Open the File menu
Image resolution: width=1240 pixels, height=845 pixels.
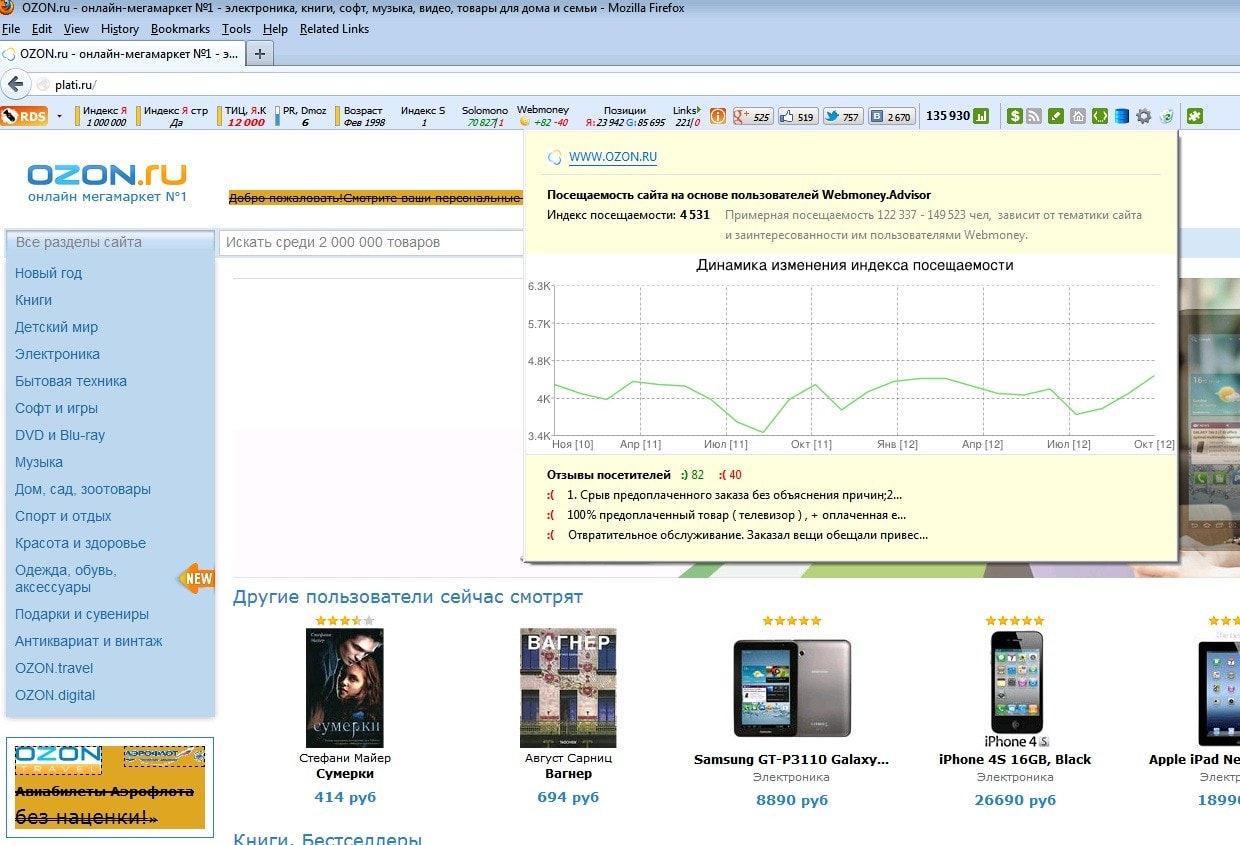11,29
